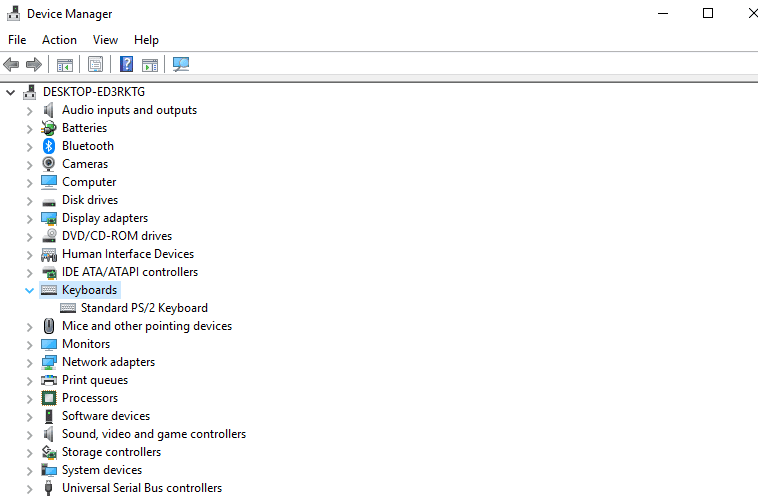Screen dimensions: 758x498
Task: Maximize the Device Manager window
Action: pyautogui.click(x=708, y=14)
